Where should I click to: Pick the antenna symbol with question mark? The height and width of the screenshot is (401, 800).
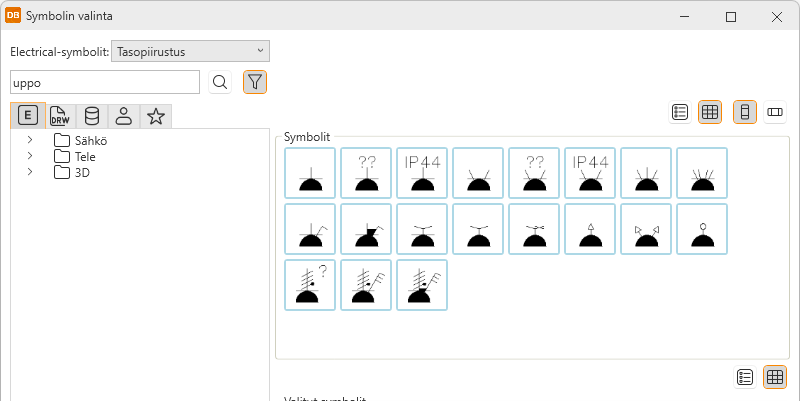(310, 285)
